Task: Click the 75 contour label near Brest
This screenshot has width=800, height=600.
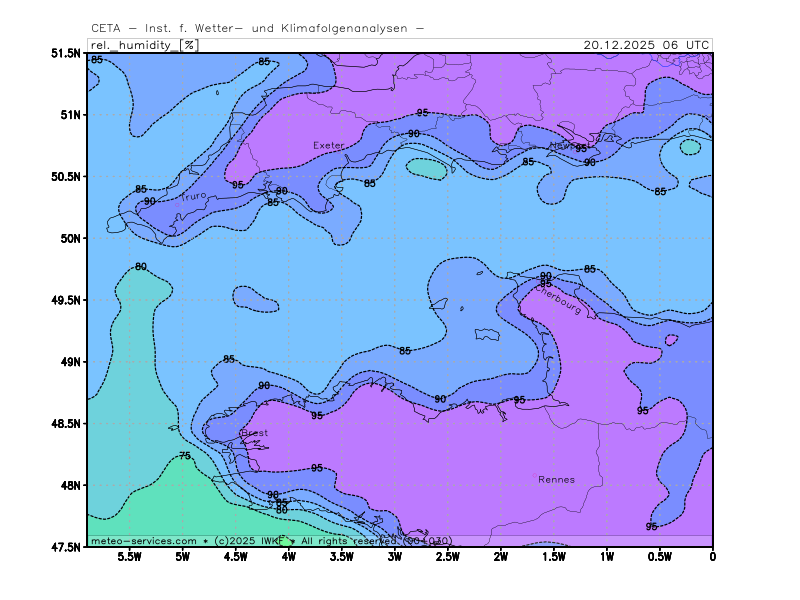Action: (184, 456)
